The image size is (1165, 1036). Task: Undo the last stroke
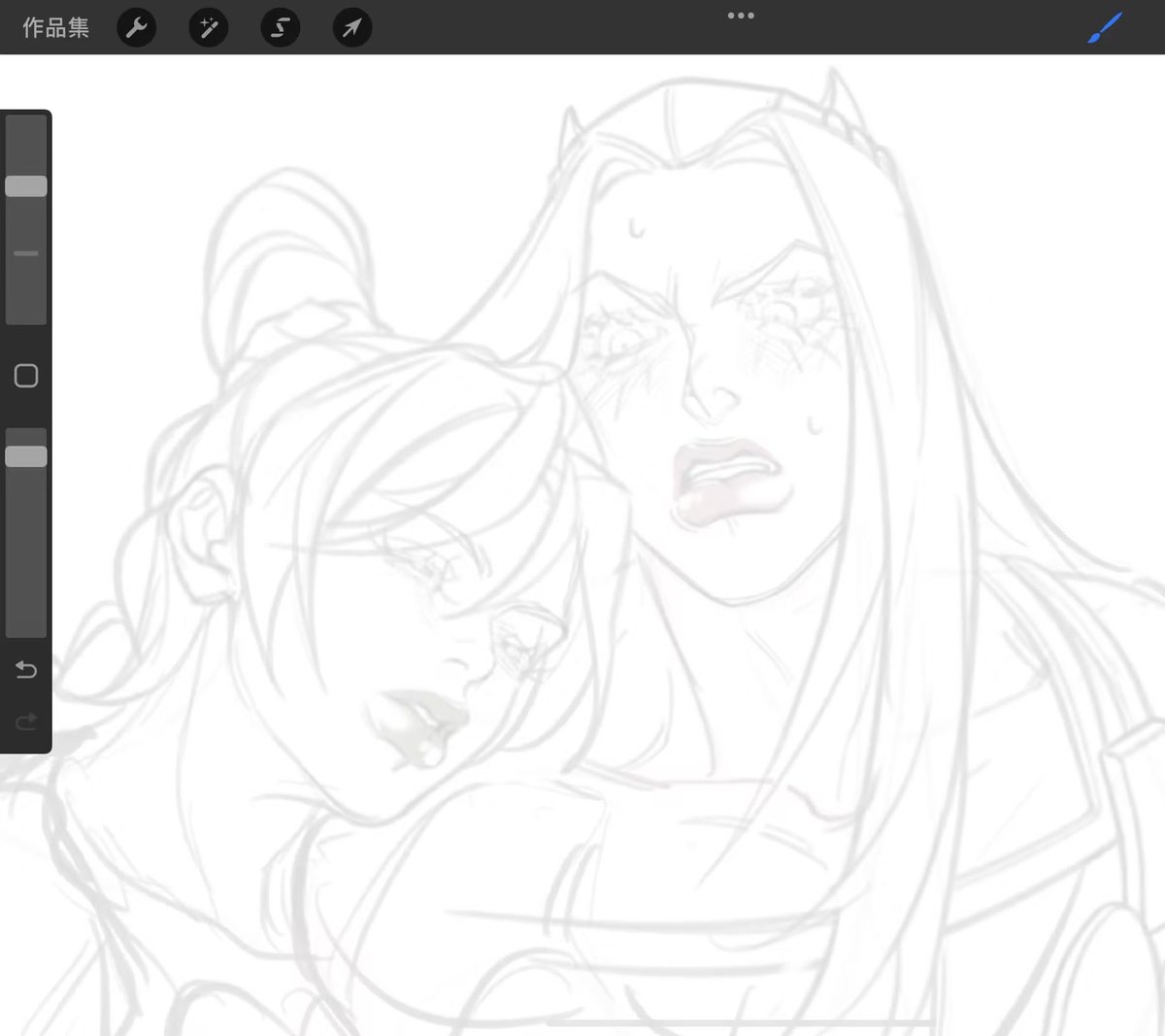pos(26,670)
